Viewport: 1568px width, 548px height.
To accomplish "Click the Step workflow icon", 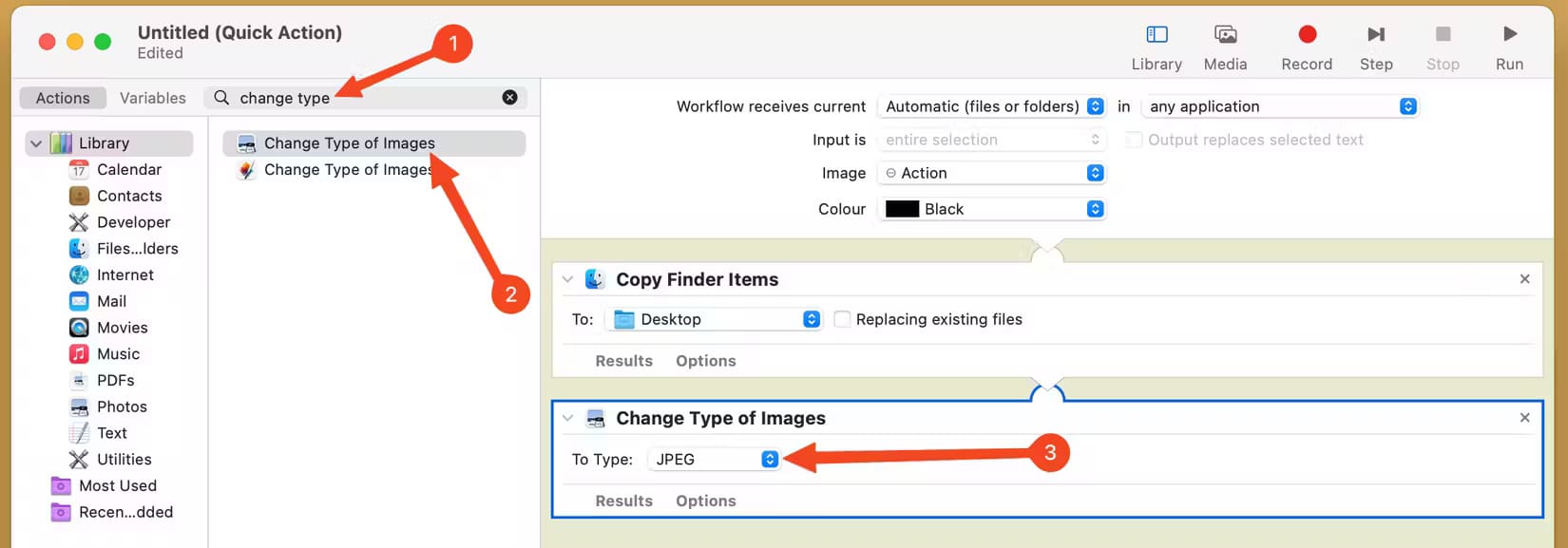I will coord(1375,35).
